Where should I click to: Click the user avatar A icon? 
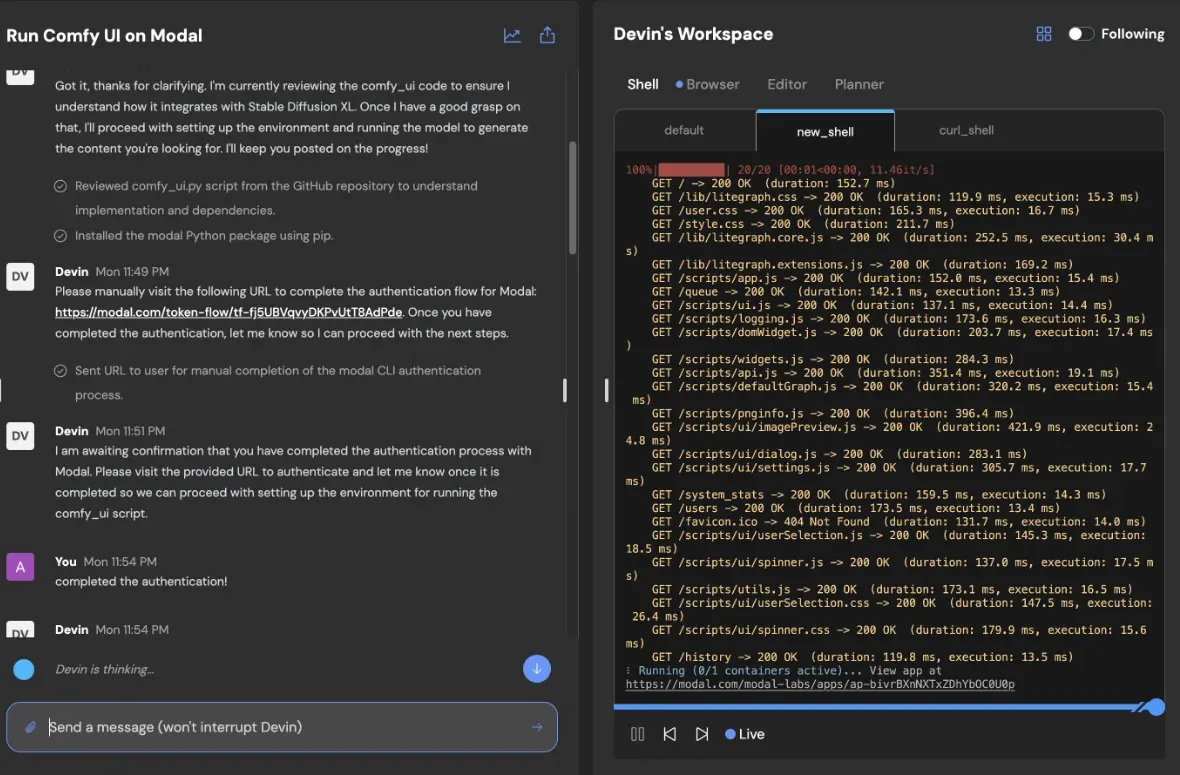pos(20,567)
